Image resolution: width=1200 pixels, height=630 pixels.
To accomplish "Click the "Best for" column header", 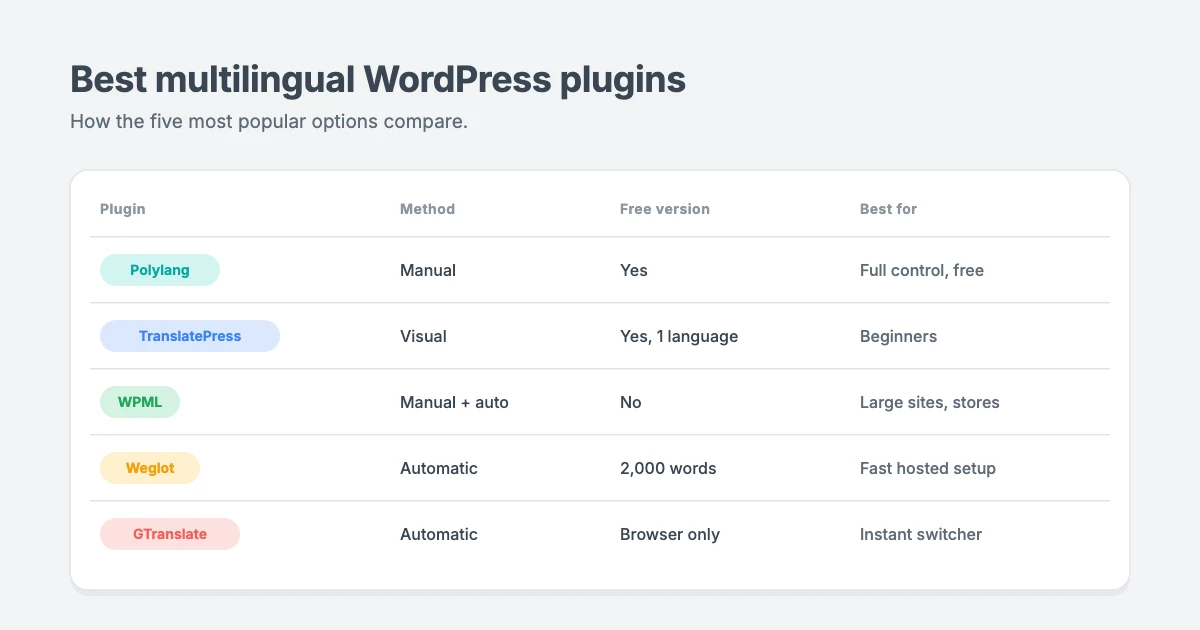I will [x=888, y=209].
